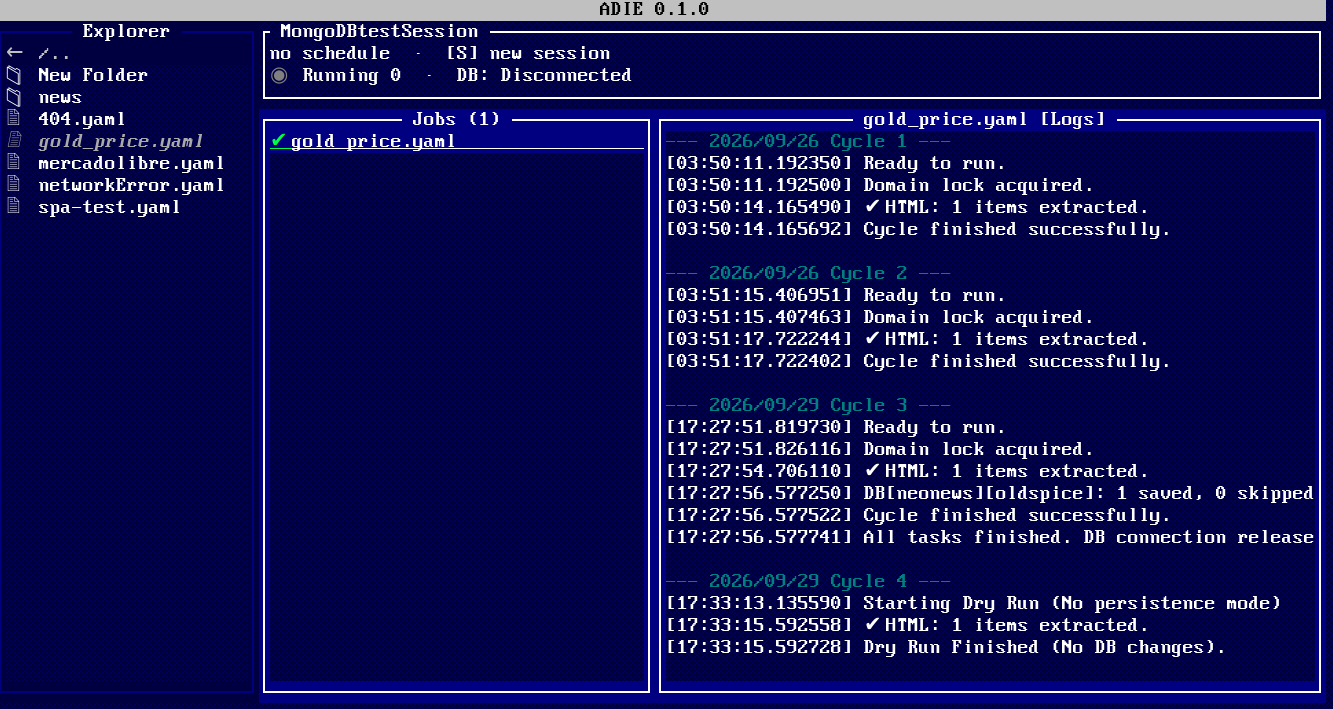This screenshot has width=1333, height=709.
Task: Click the 03:51:15.407463 'Domain lock acquired.' line
Action: pyautogui.click(x=880, y=317)
